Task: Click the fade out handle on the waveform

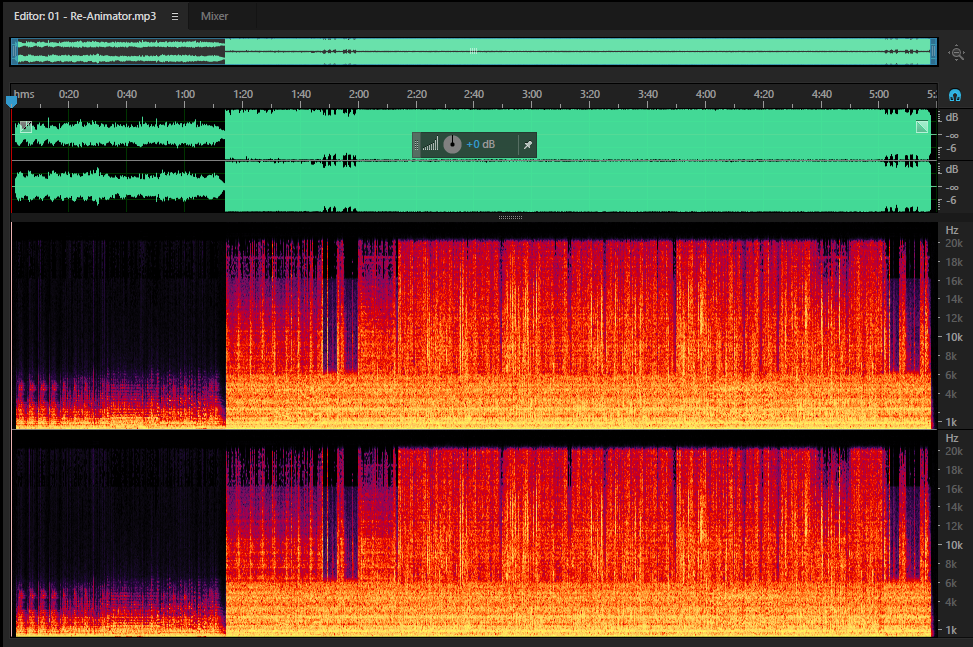Action: [x=922, y=127]
